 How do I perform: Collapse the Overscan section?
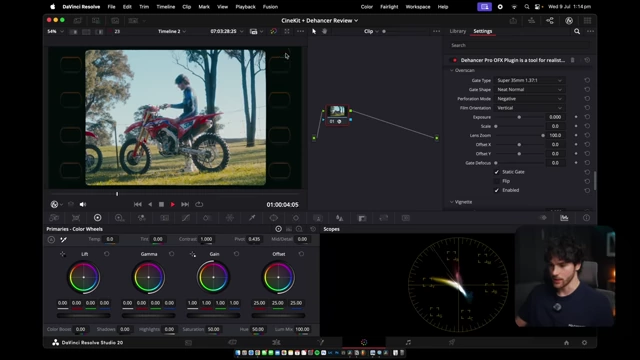coord(452,71)
